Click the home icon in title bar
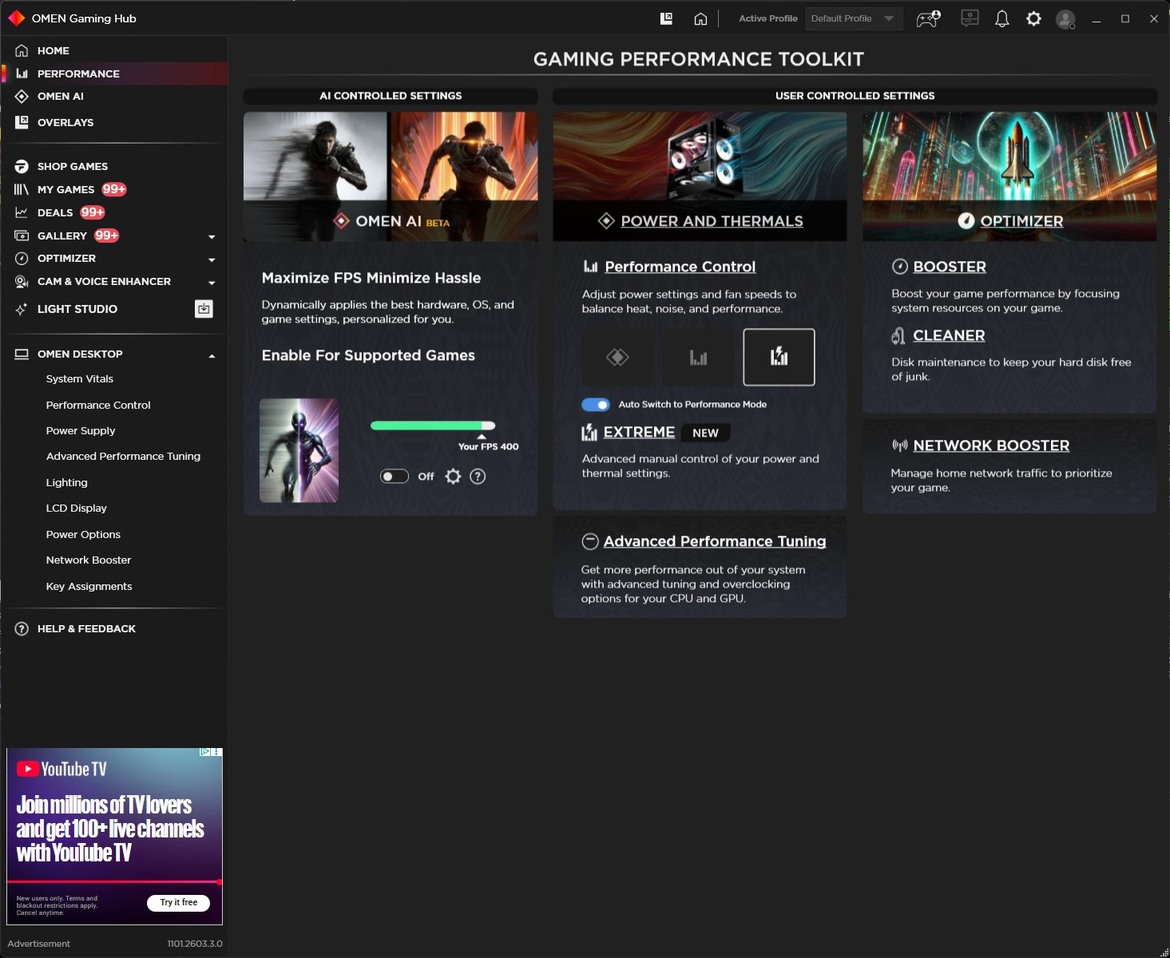Screen dimensions: 1170x958 [x=700, y=19]
